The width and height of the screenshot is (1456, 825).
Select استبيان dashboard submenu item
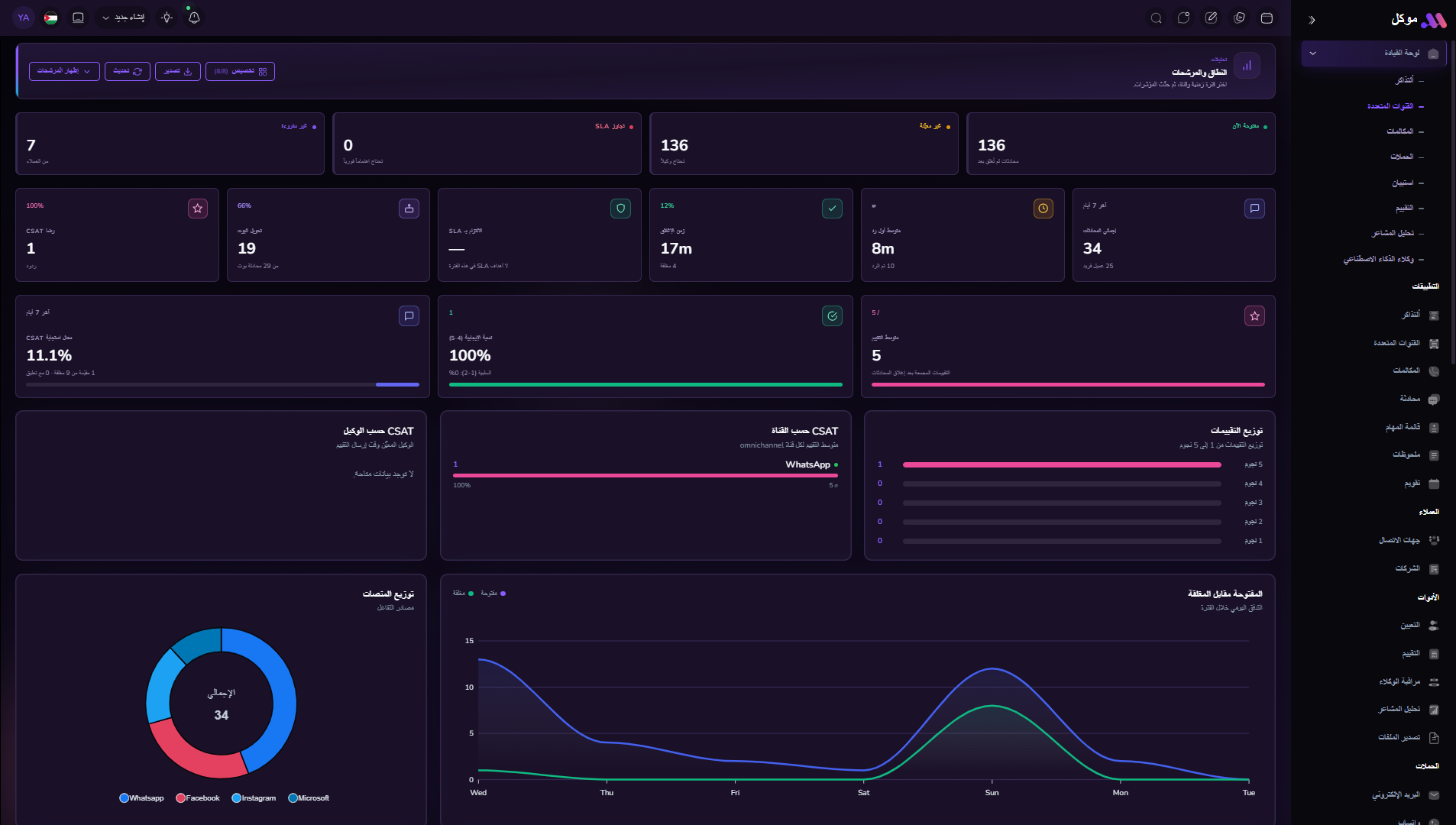(1403, 183)
